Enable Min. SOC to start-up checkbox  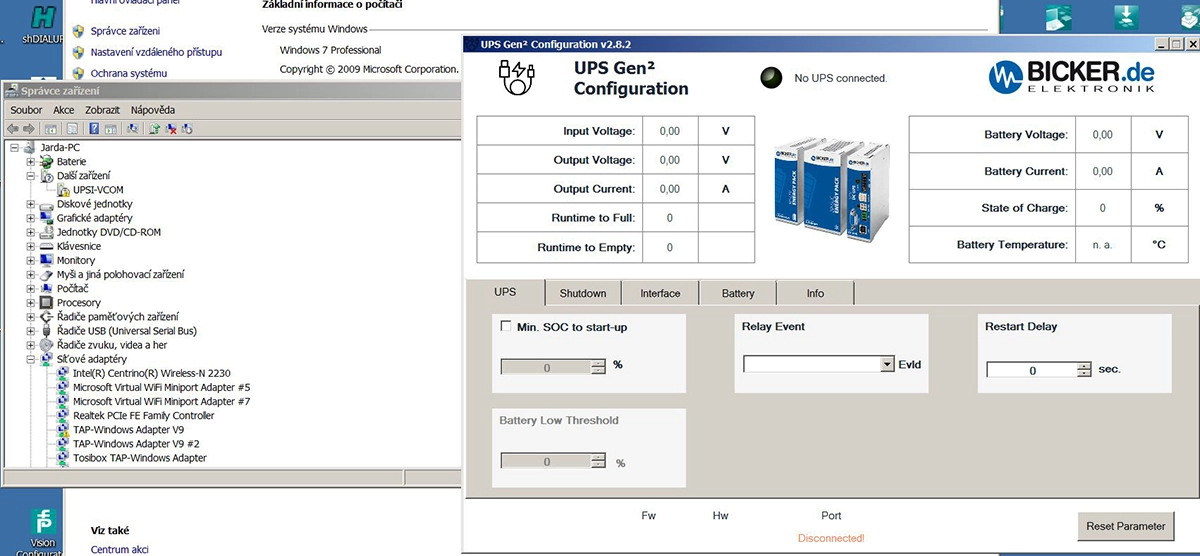[x=505, y=326]
